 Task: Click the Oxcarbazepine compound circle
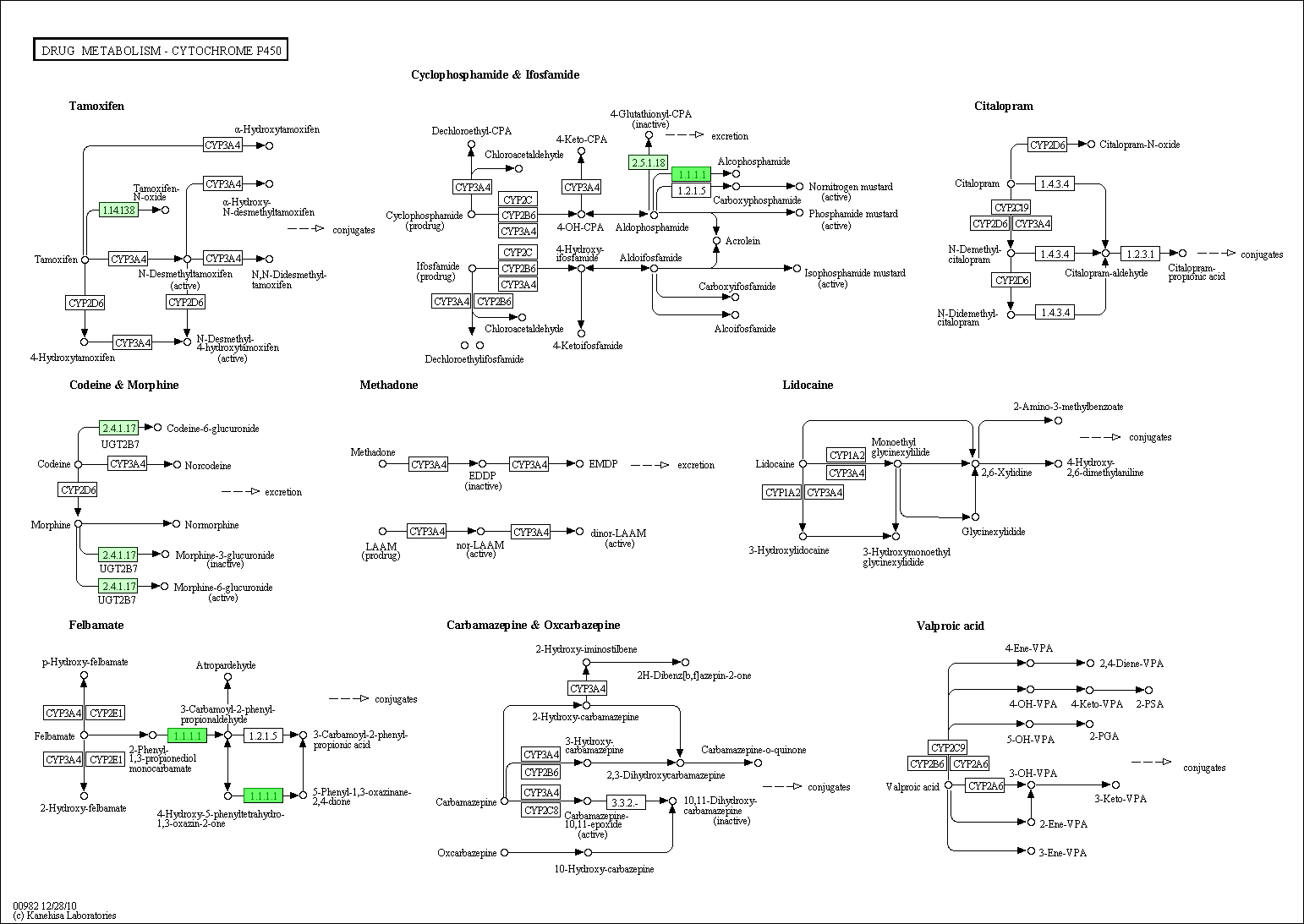(505, 853)
